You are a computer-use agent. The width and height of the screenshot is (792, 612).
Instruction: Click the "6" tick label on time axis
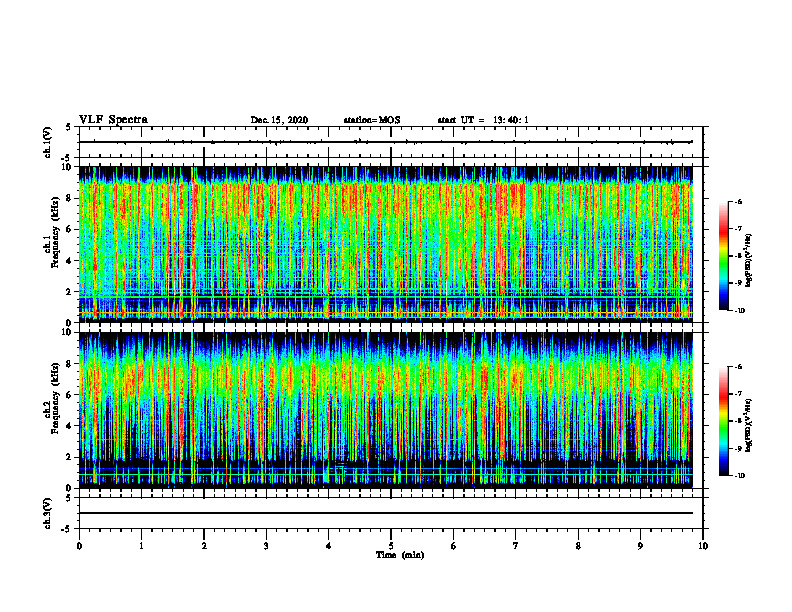pyautogui.click(x=454, y=546)
